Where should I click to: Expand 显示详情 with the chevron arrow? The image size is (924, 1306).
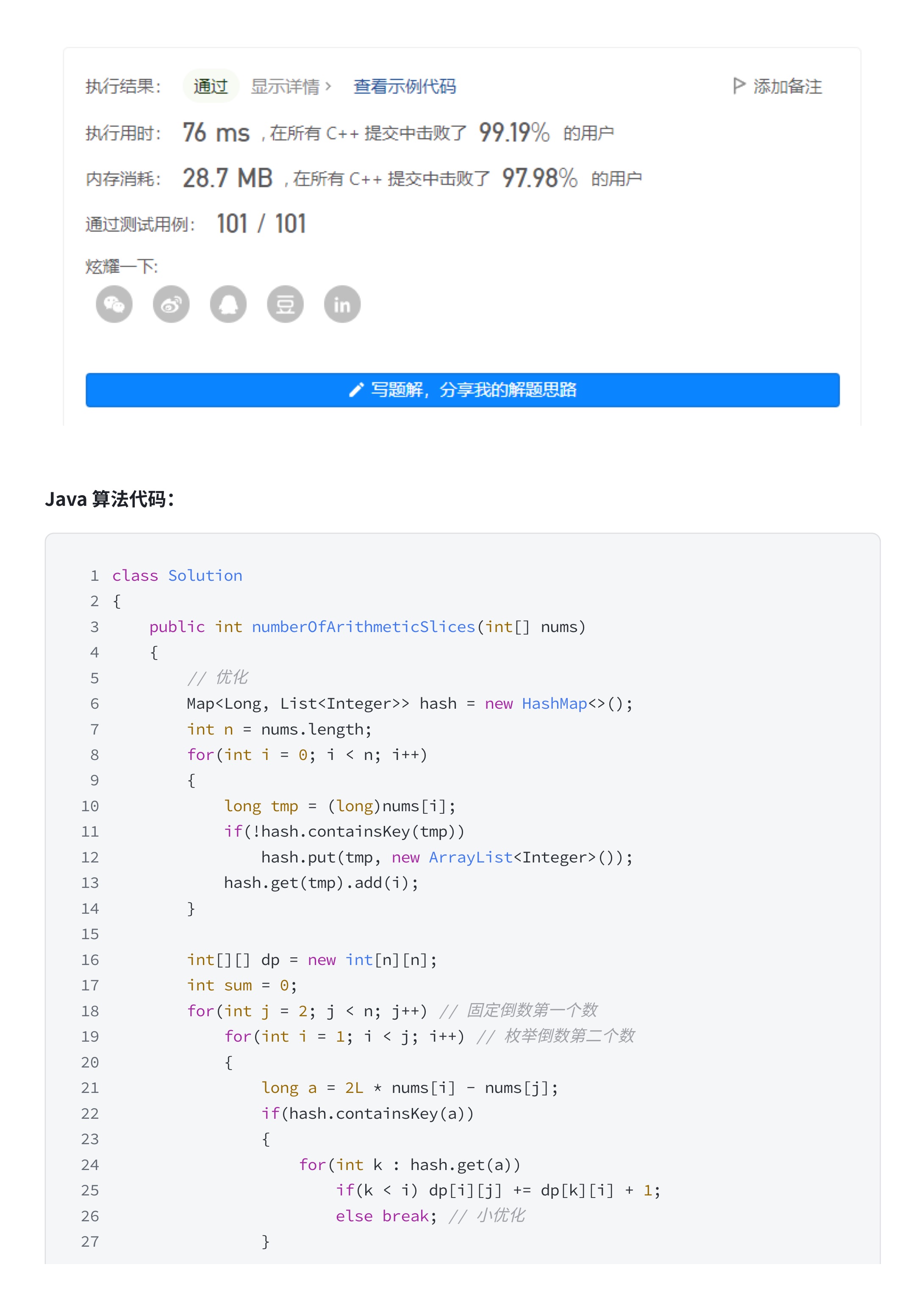point(328,86)
